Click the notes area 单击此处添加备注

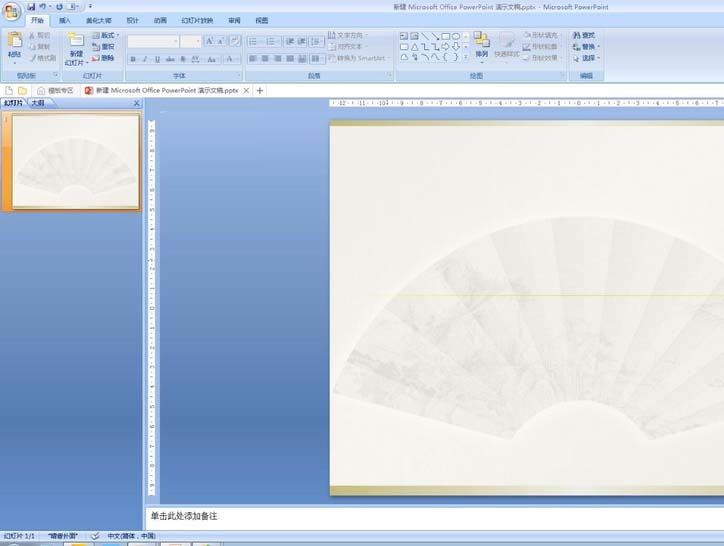click(184, 516)
